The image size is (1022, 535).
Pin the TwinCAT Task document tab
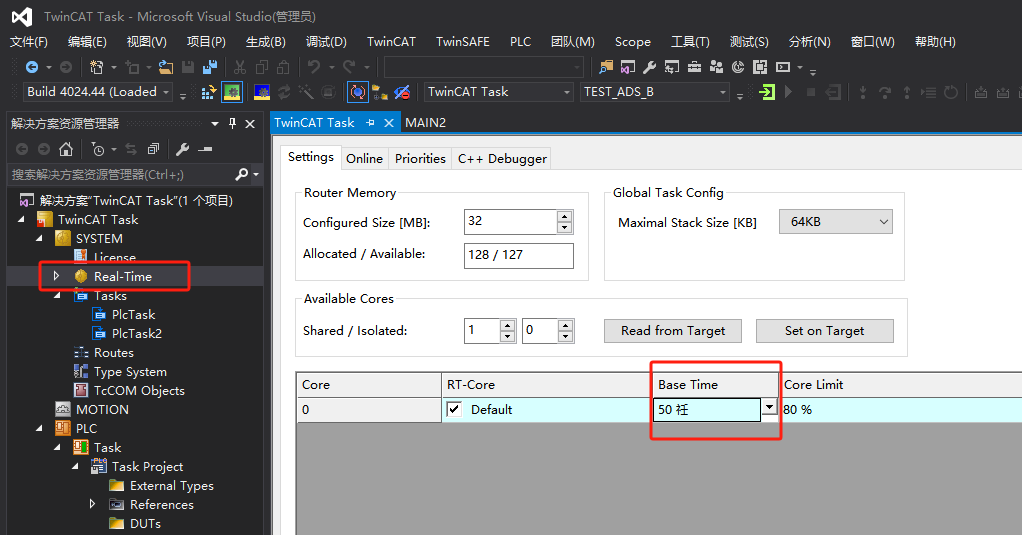tap(370, 123)
